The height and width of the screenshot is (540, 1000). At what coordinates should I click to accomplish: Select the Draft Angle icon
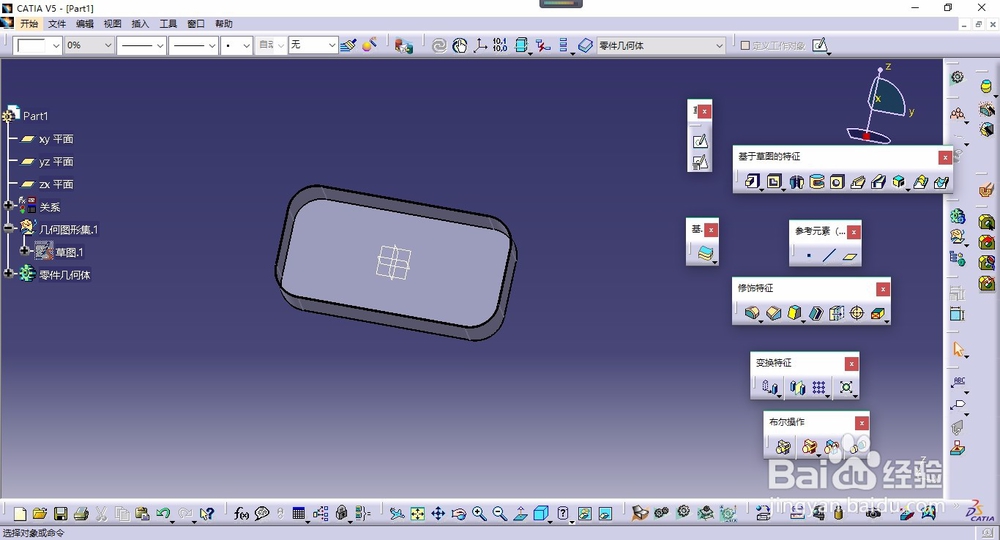[x=794, y=313]
